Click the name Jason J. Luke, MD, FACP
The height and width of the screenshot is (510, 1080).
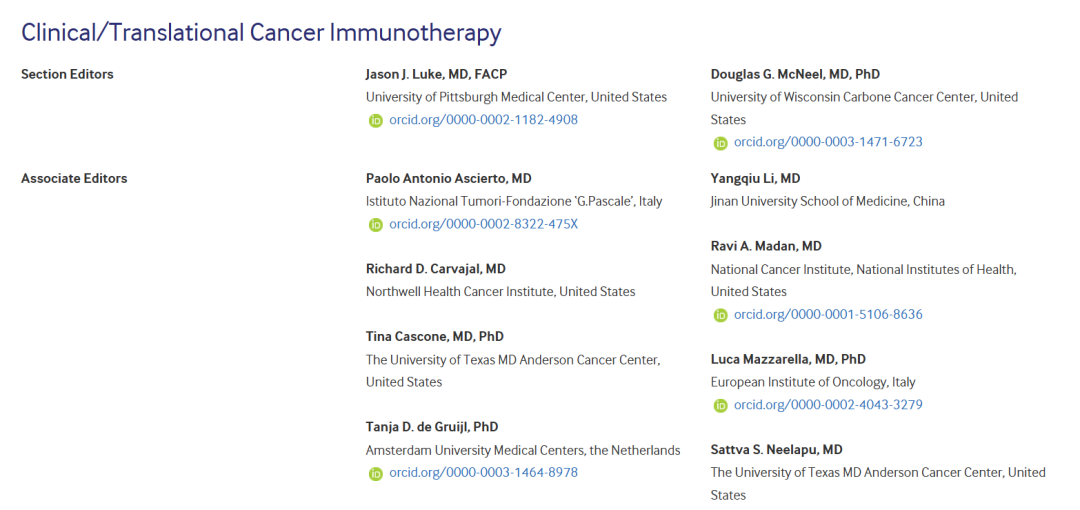click(x=437, y=74)
